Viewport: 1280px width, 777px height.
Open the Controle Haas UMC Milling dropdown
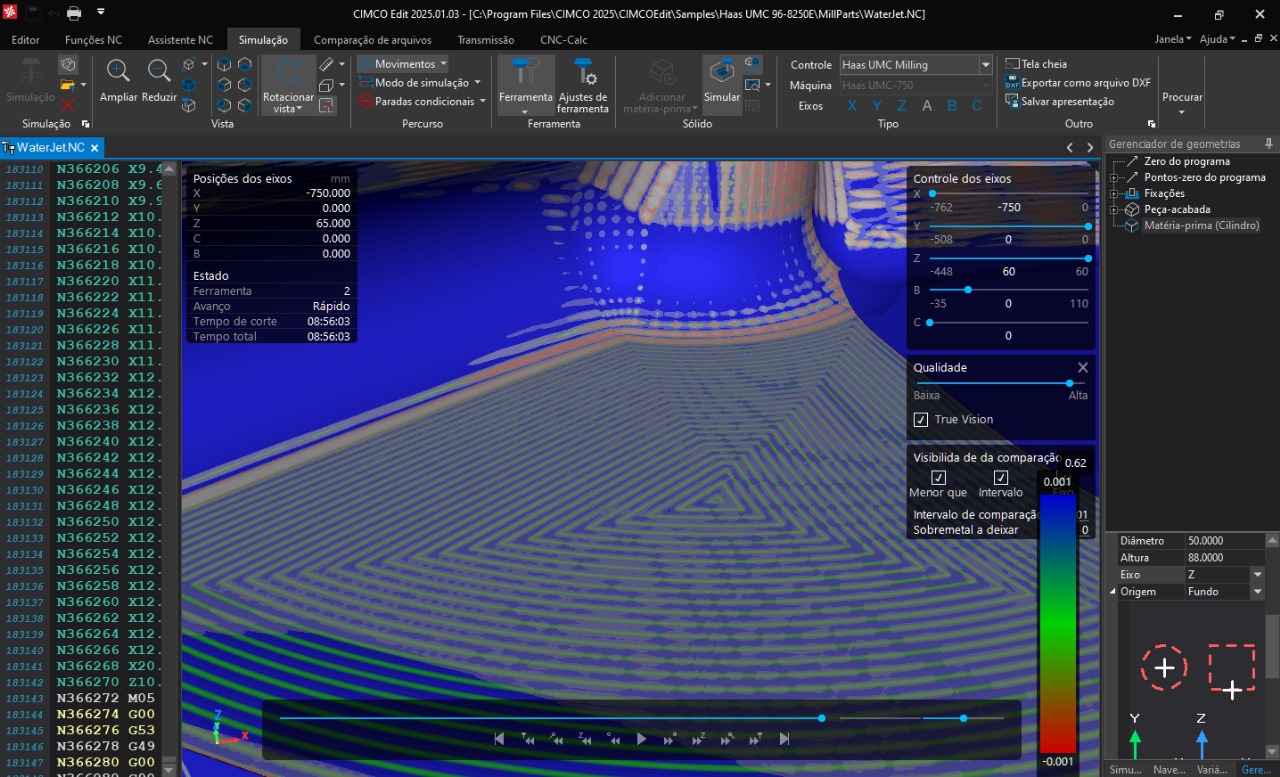[x=985, y=65]
